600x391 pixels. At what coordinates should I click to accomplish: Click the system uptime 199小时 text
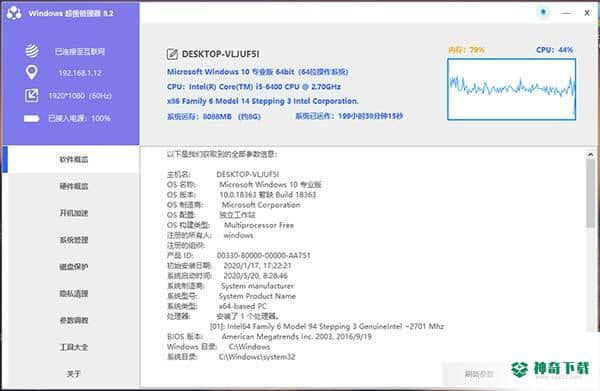click(349, 116)
